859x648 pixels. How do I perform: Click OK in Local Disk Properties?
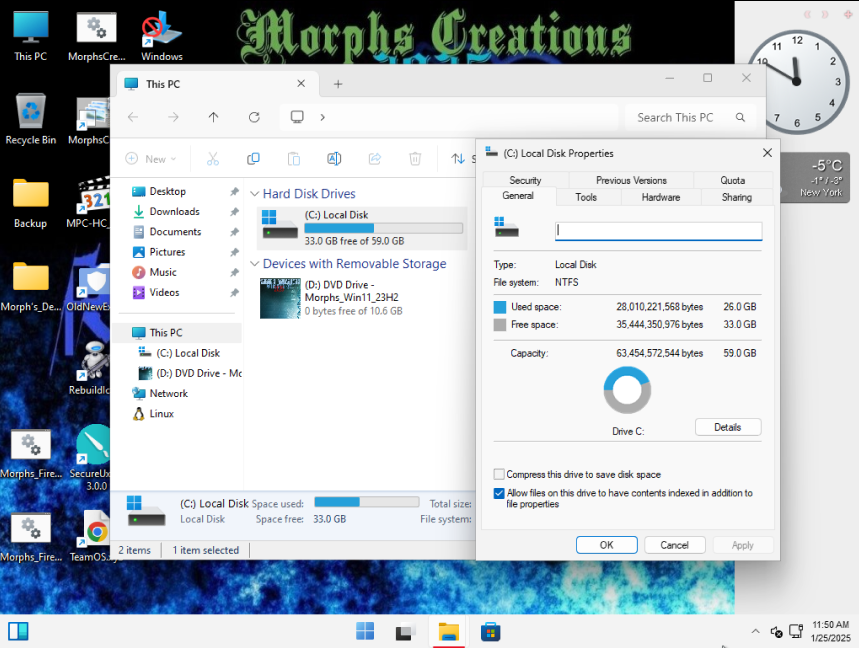pos(606,545)
